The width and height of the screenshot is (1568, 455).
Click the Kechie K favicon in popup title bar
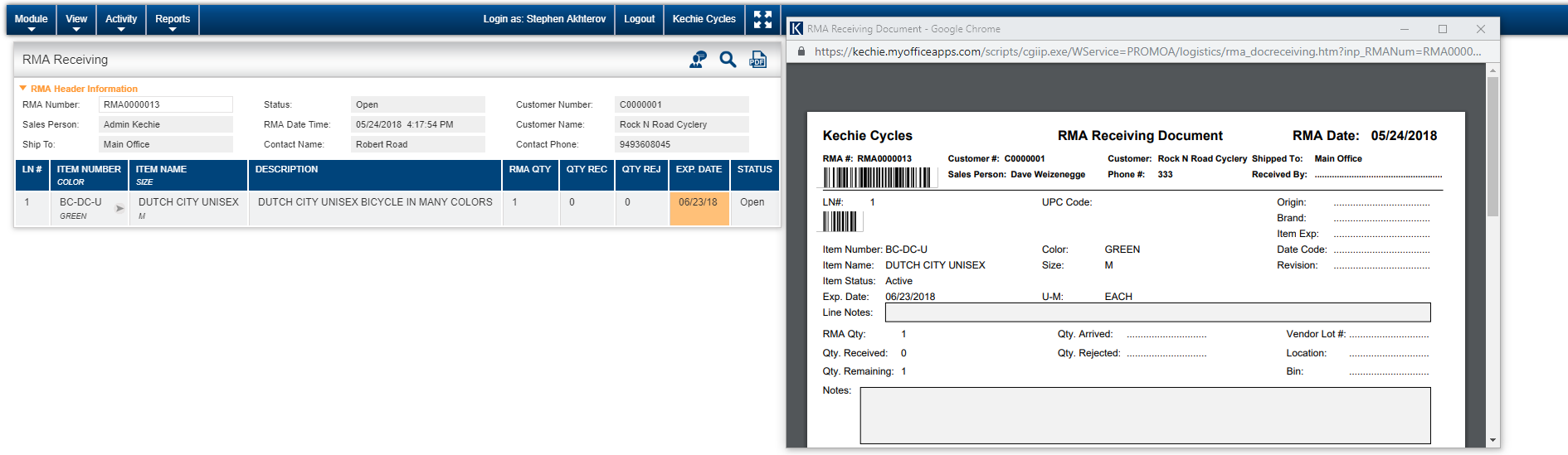point(796,29)
